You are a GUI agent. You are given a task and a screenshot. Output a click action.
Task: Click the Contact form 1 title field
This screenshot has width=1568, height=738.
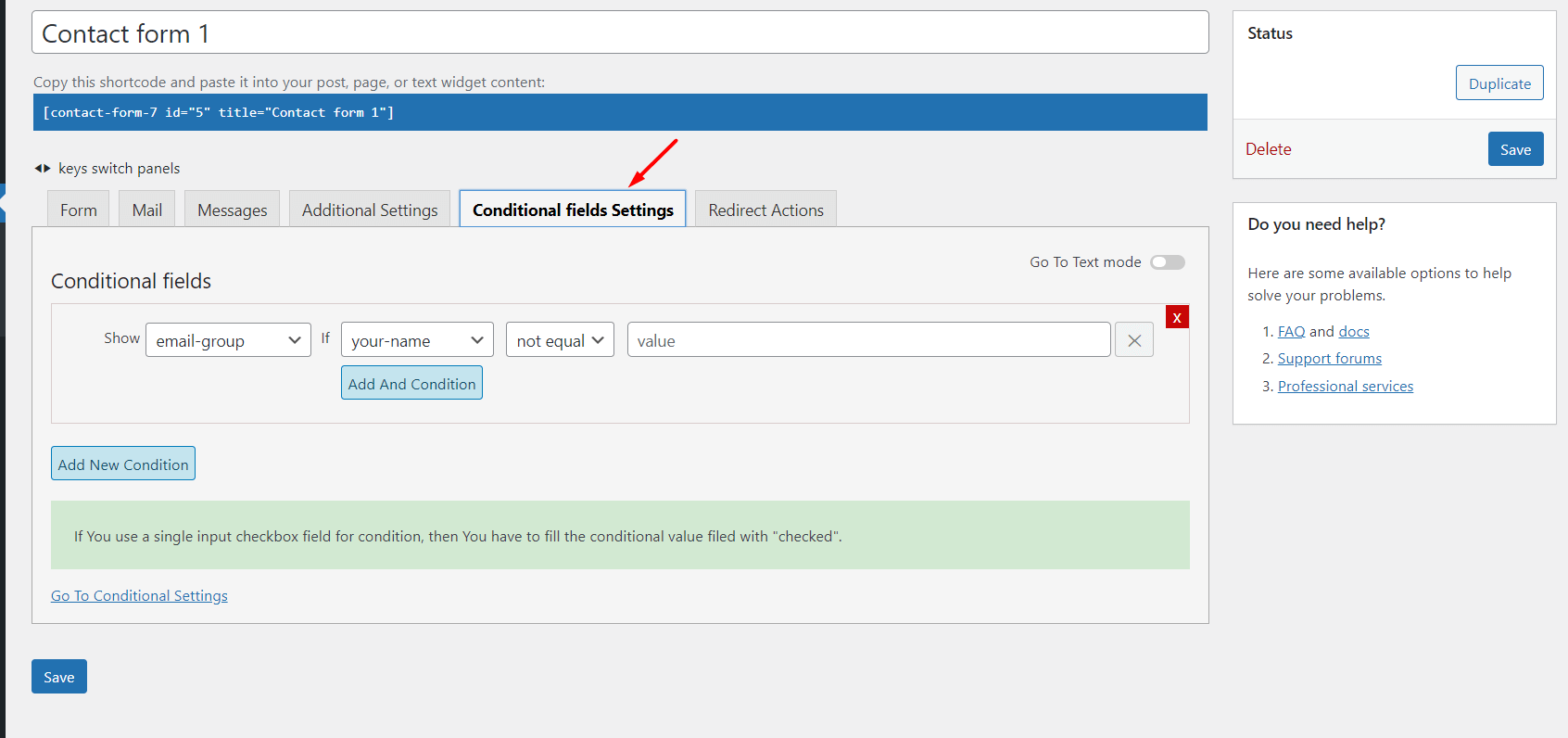click(x=620, y=32)
